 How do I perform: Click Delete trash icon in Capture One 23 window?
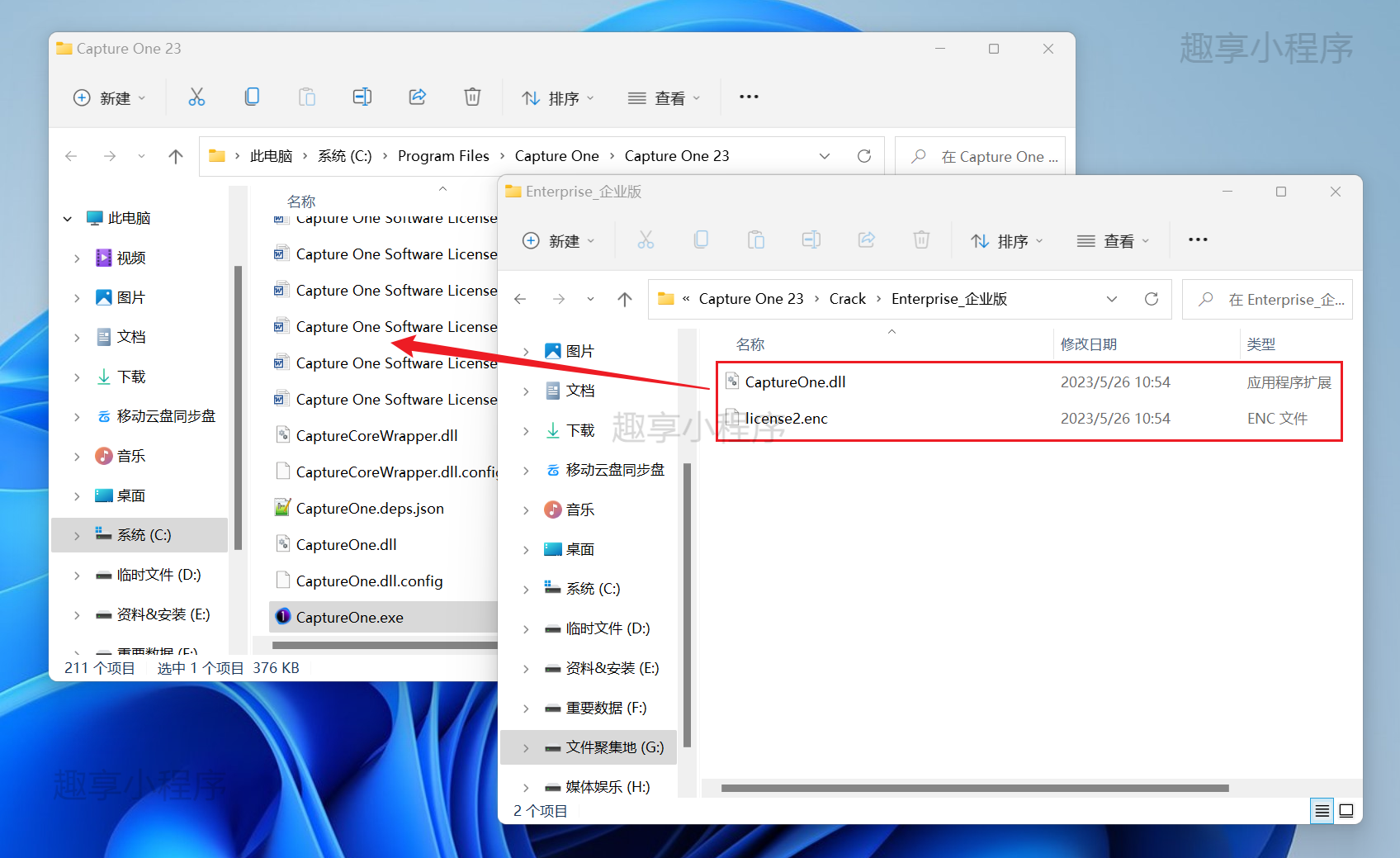point(472,97)
